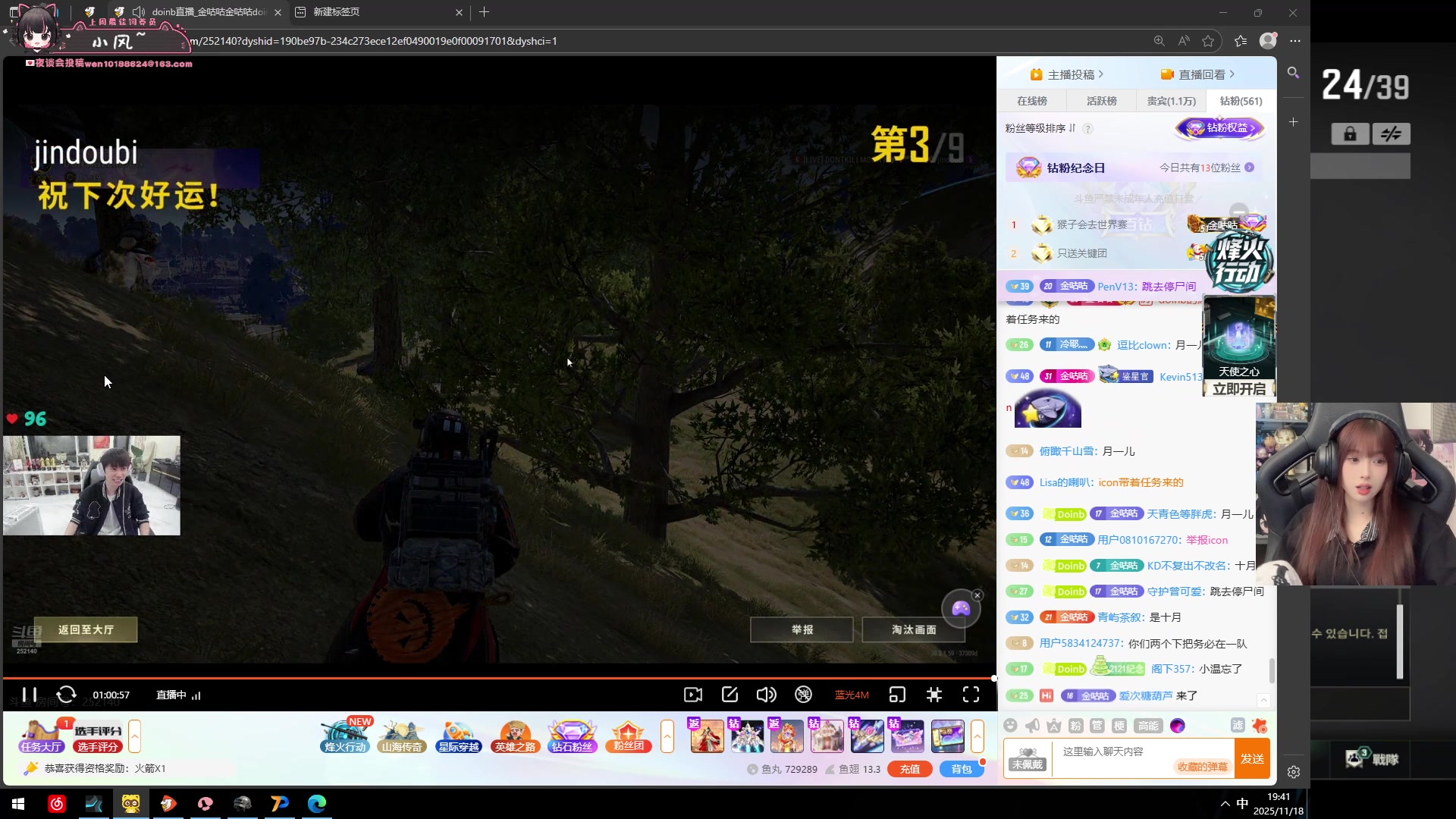This screenshot has height=819, width=1456.
Task: Open the video recording clip icon
Action: (692, 695)
